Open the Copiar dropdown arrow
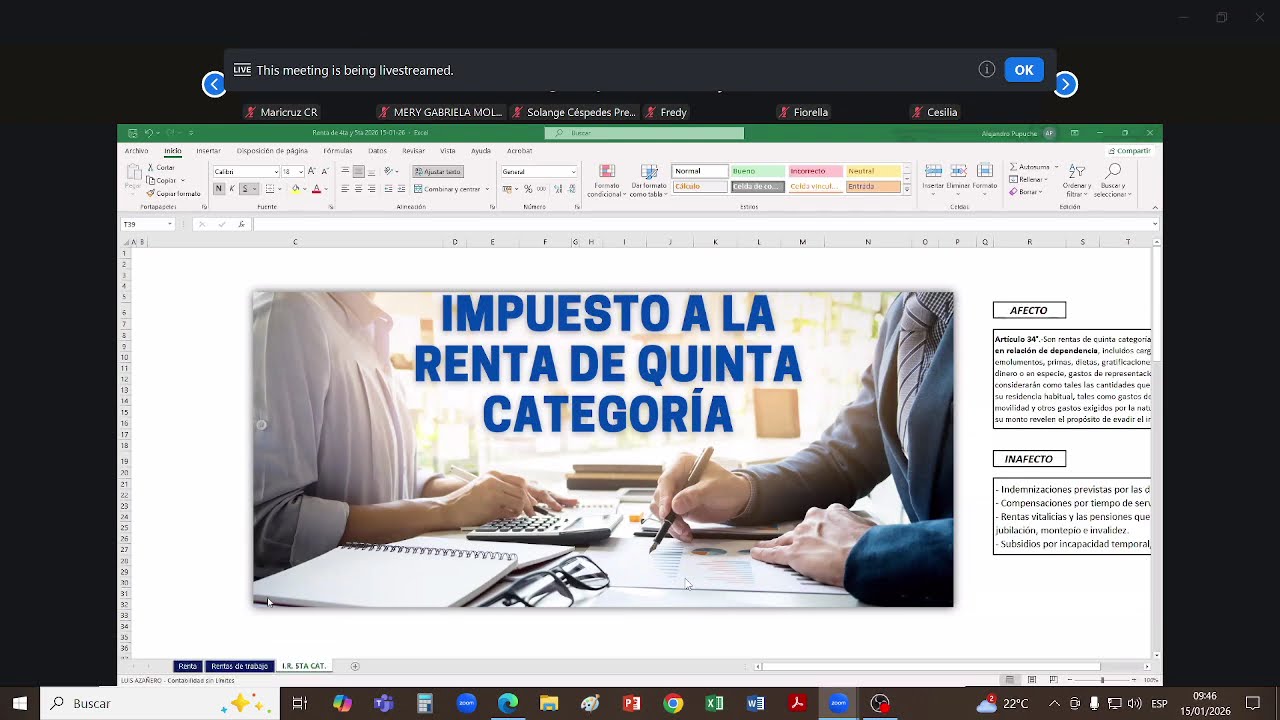The image size is (1280, 720). point(183,180)
